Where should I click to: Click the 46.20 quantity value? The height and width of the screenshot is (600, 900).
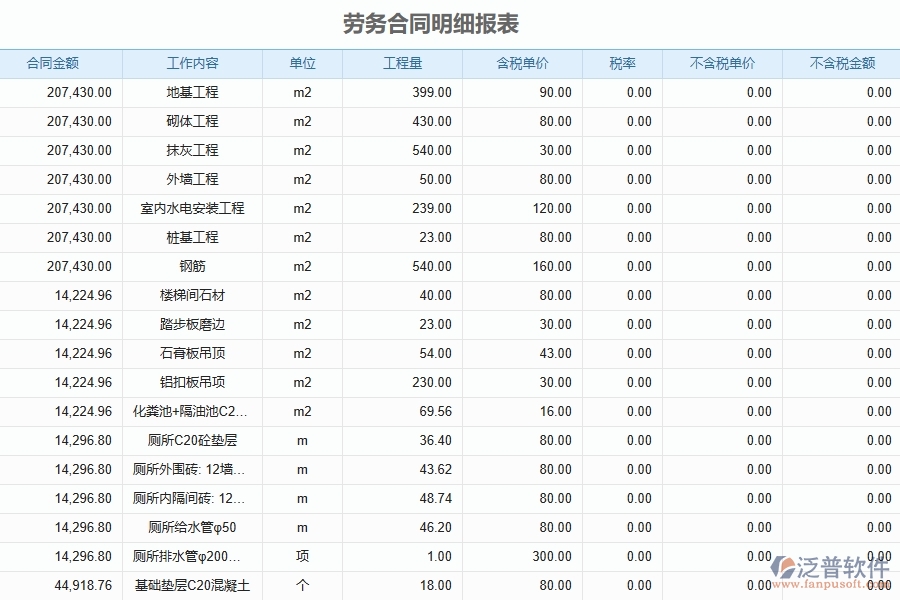tap(436, 527)
